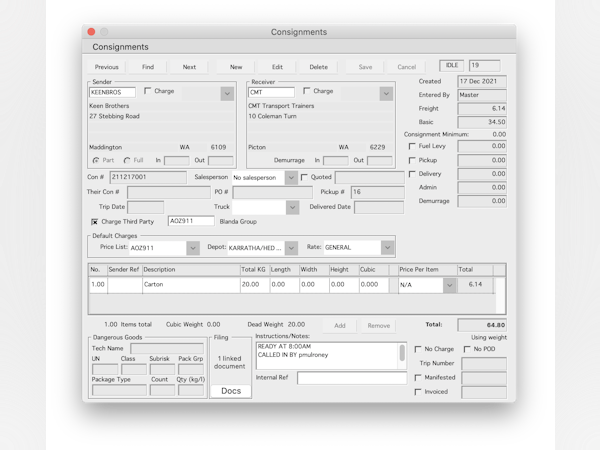Click the Sender code field KEENBROS
Image resolution: width=600 pixels, height=450 pixels.
pos(112,92)
